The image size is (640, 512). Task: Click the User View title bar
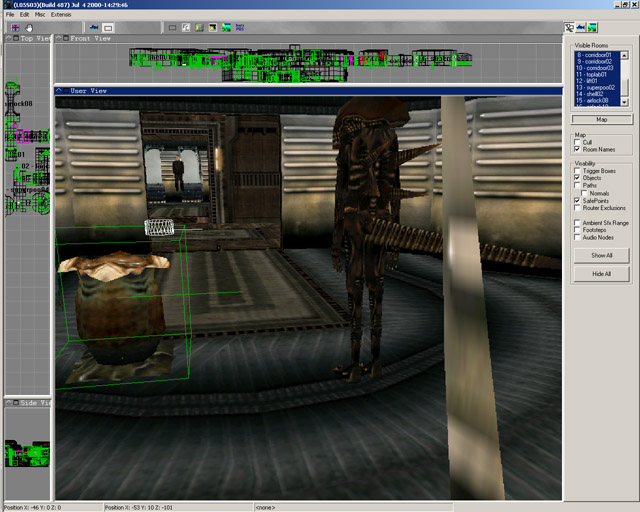point(308,91)
